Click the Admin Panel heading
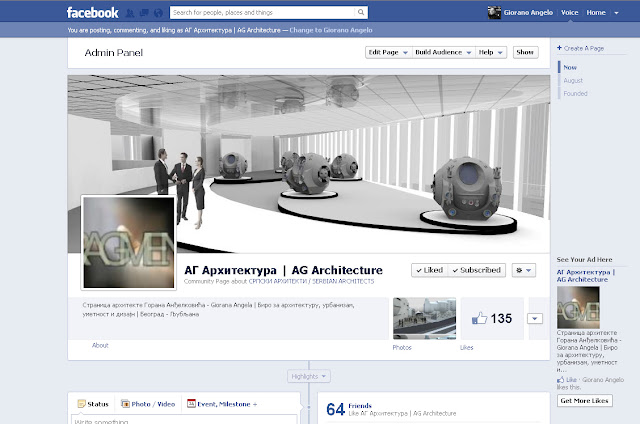Image resolution: width=640 pixels, height=424 pixels. click(113, 53)
